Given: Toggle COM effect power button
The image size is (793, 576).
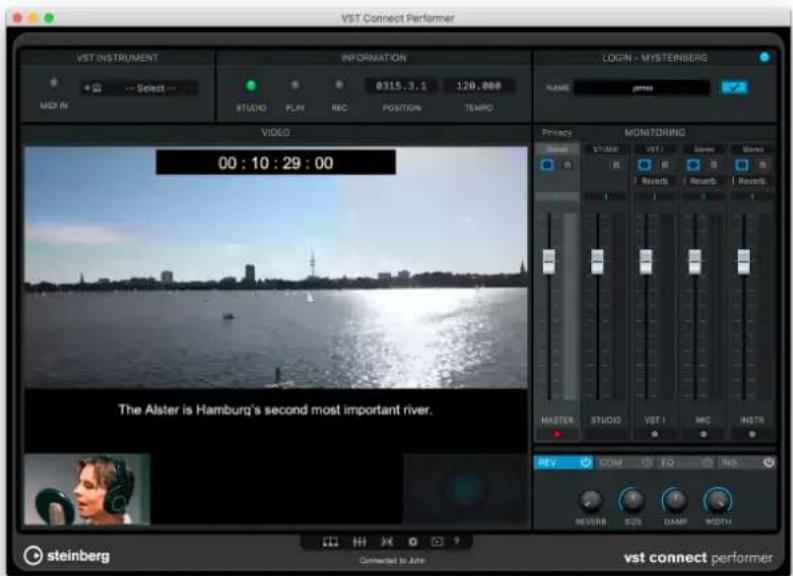Looking at the screenshot, I should (x=646, y=462).
